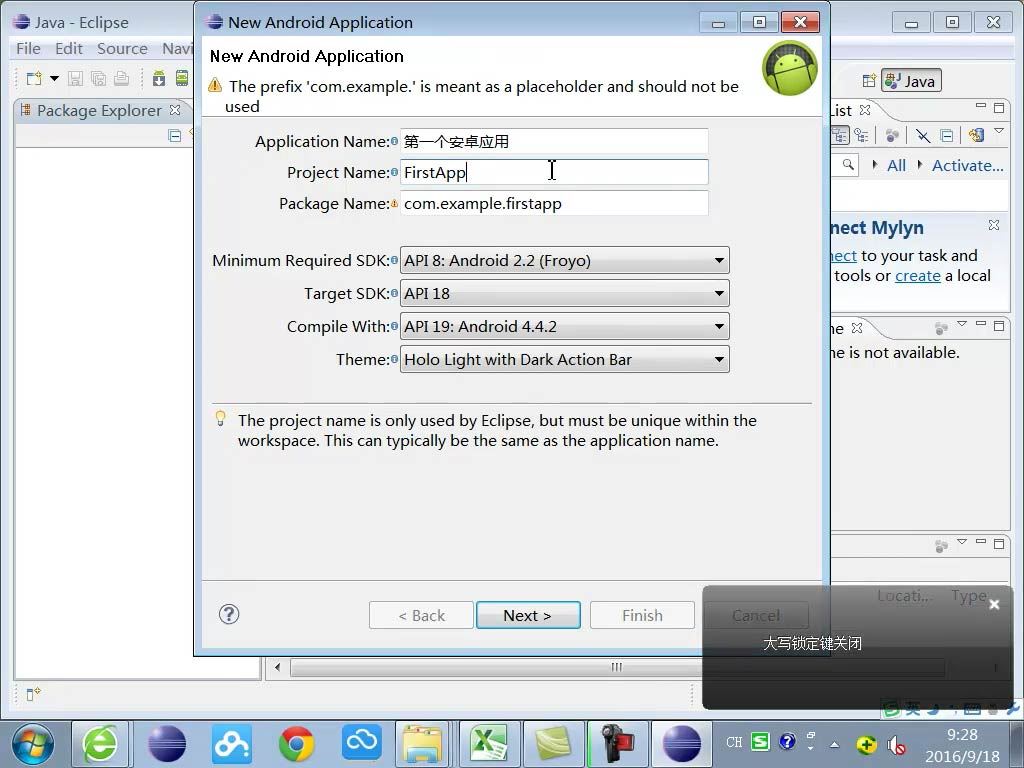
Task: Toggle Hide Completed Tasks icon
Action: 923,135
